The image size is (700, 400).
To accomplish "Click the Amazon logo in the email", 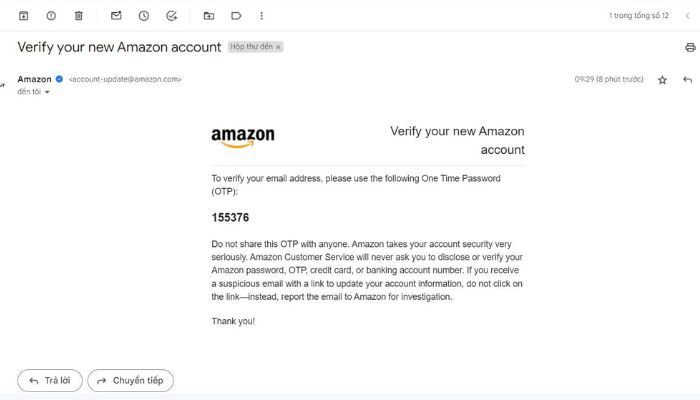I will (243, 138).
